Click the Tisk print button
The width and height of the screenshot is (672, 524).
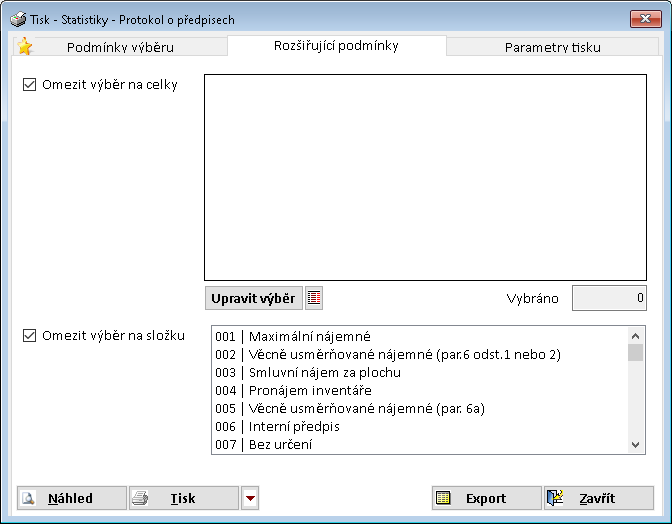pos(184,498)
